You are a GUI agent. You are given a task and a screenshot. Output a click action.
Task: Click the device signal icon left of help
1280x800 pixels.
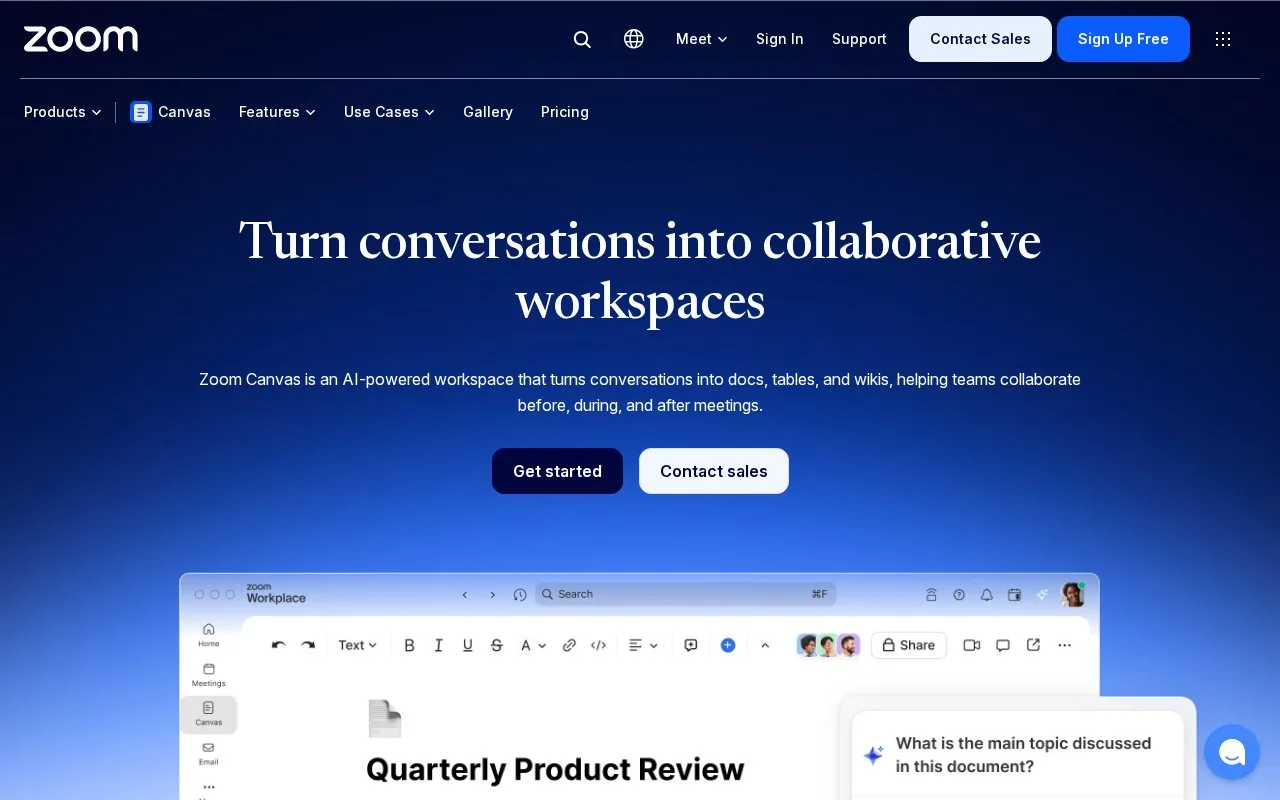click(931, 594)
